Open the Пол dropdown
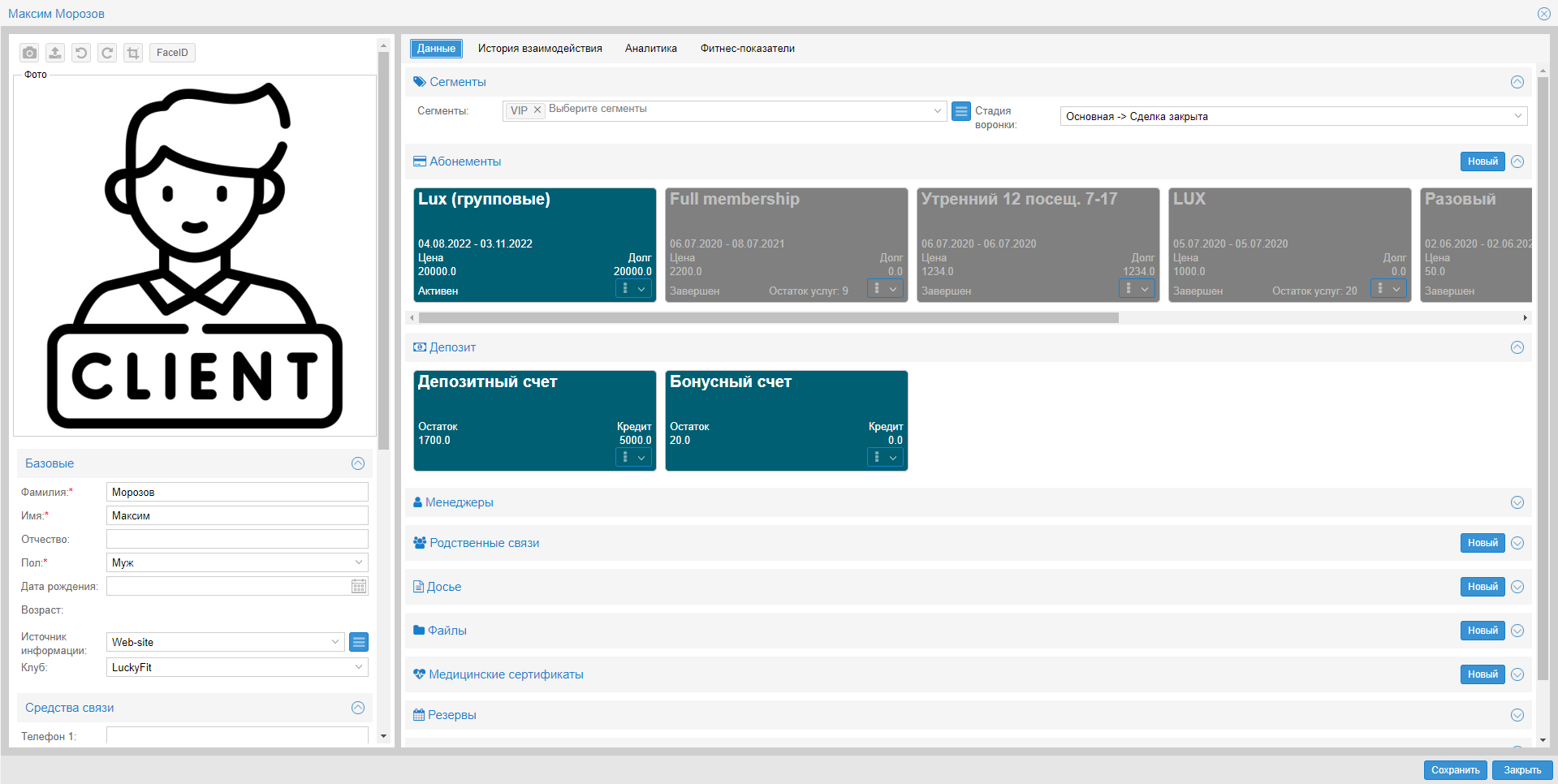Viewport: 1558px width, 784px height. (237, 562)
